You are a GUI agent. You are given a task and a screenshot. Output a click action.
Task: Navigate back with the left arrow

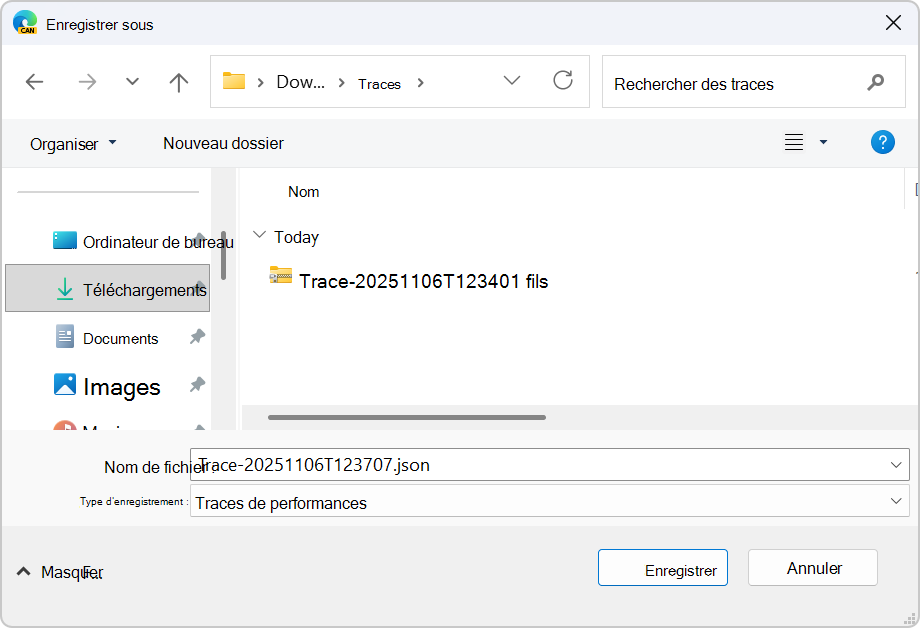coord(34,83)
